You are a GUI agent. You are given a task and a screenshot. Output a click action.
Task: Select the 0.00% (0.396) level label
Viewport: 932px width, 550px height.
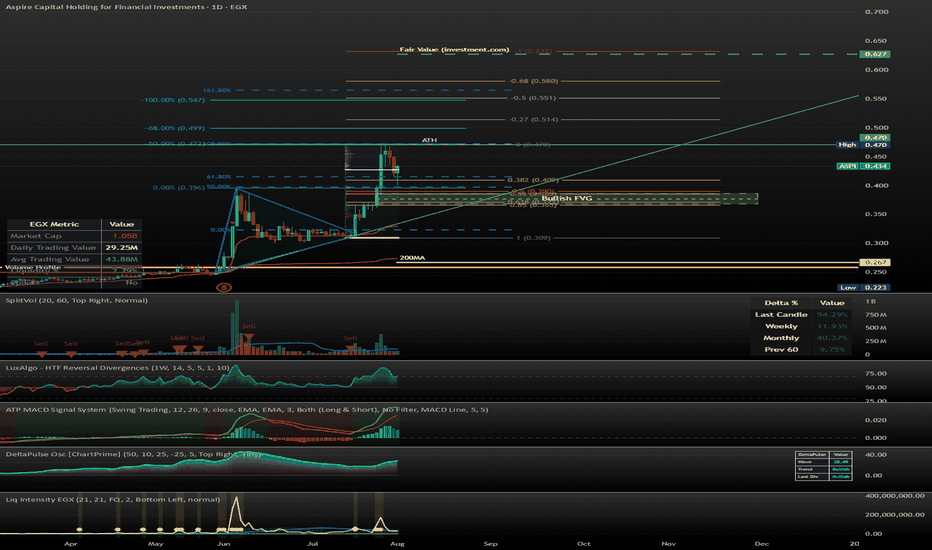click(x=178, y=187)
